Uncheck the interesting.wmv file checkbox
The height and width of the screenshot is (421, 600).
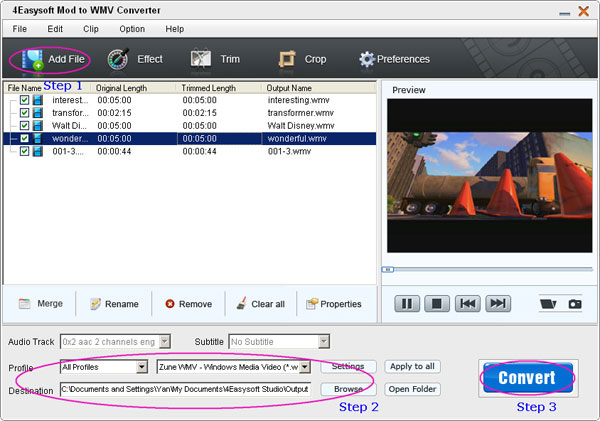[x=24, y=100]
